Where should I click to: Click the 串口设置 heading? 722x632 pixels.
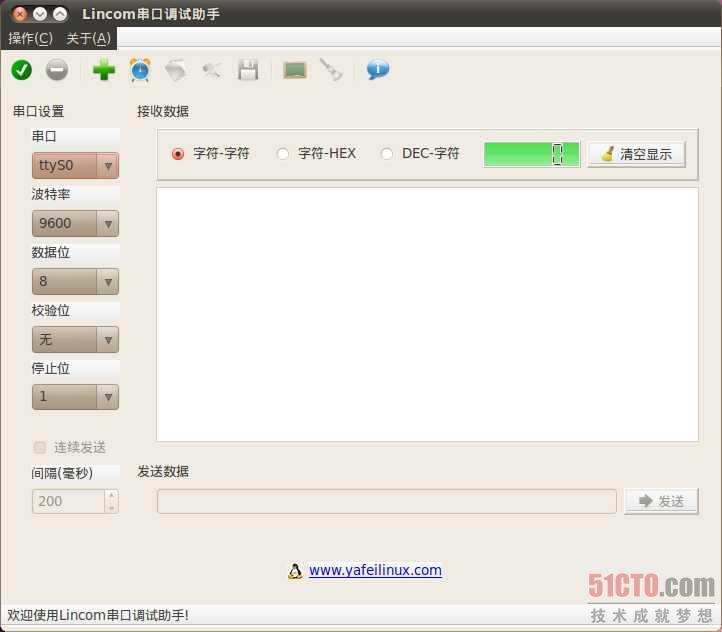pyautogui.click(x=39, y=111)
